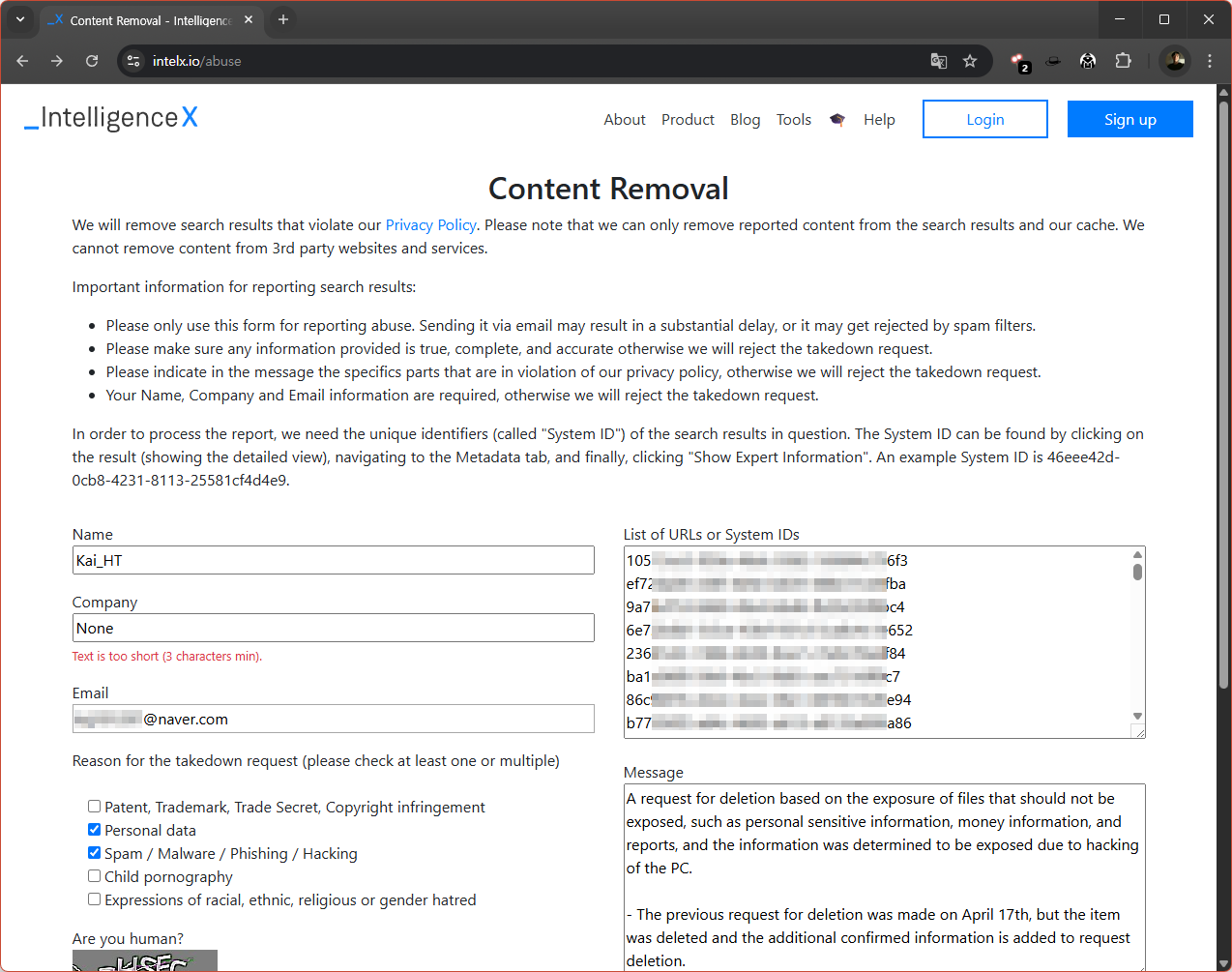Check the Child pornography checkbox
The image size is (1232, 972).
coord(95,876)
